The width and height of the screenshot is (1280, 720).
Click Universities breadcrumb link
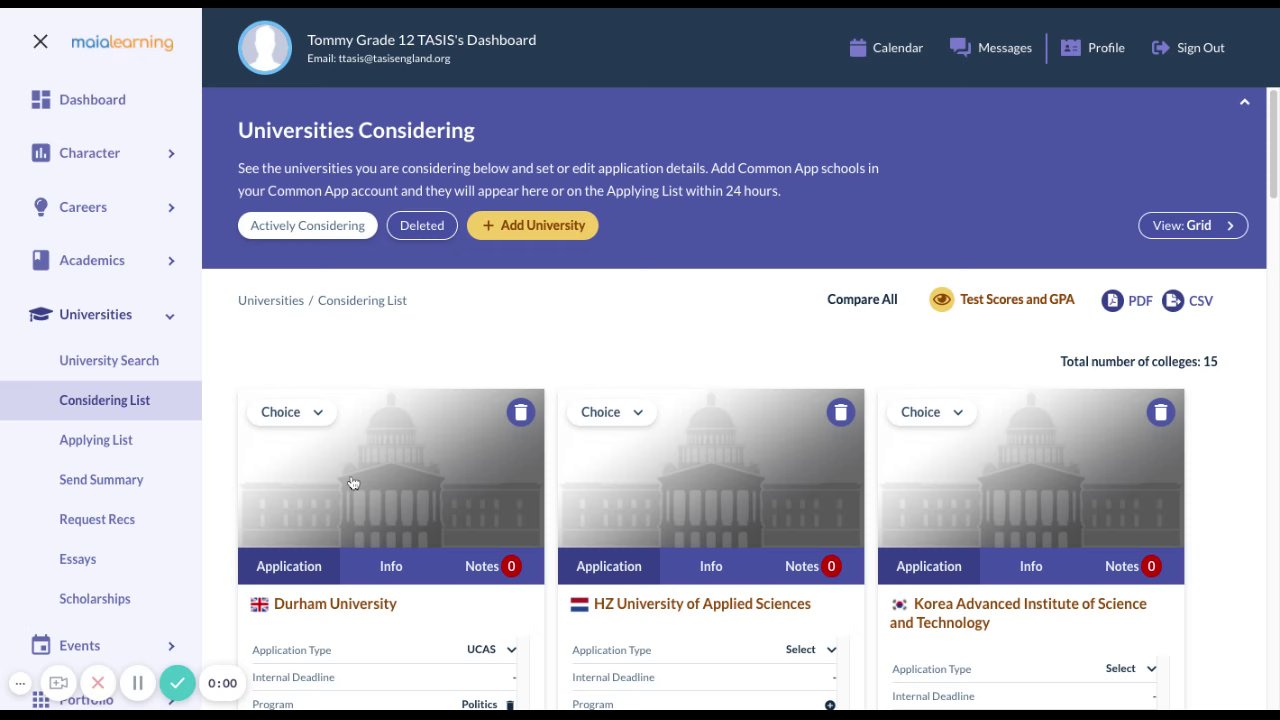click(x=271, y=300)
